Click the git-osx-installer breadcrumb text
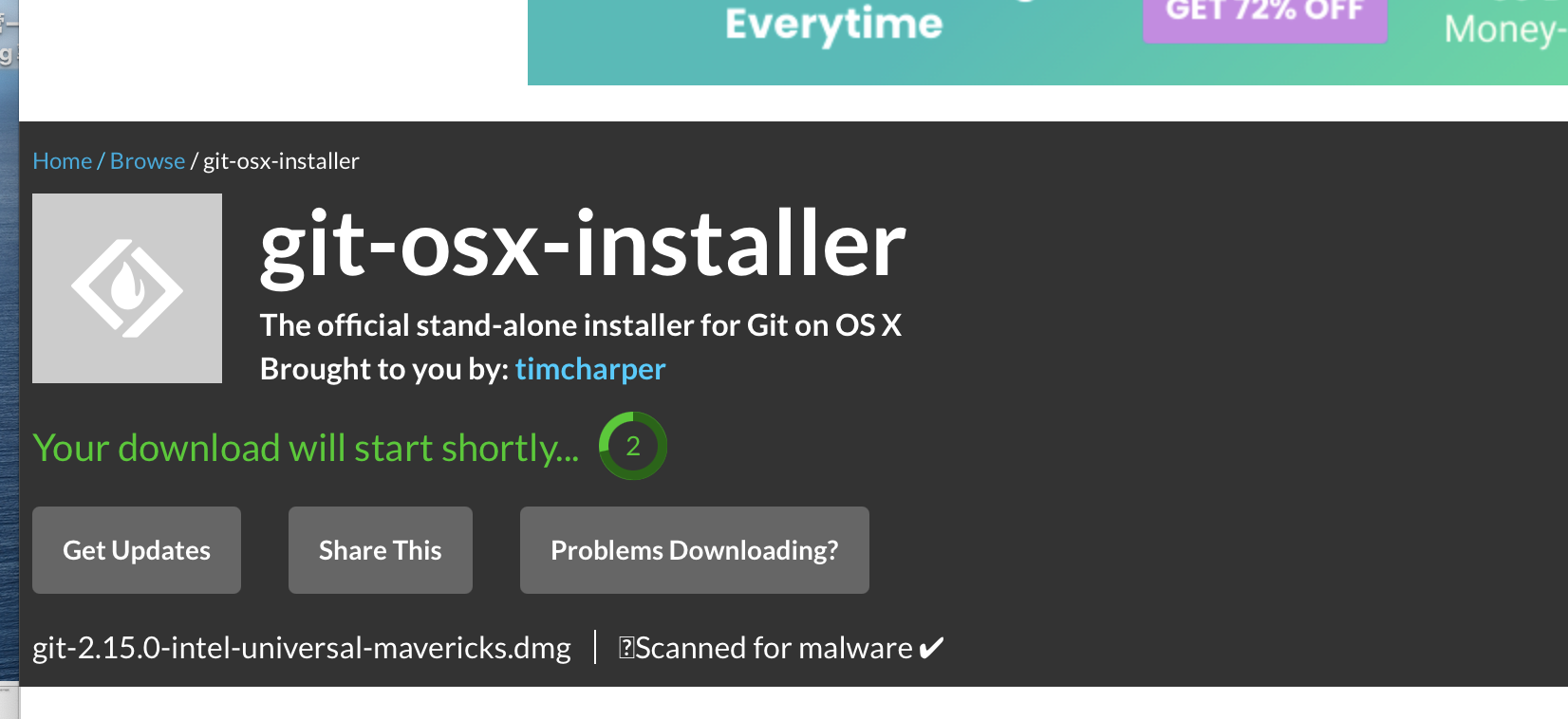Image resolution: width=1568 pixels, height=719 pixels. 281,161
